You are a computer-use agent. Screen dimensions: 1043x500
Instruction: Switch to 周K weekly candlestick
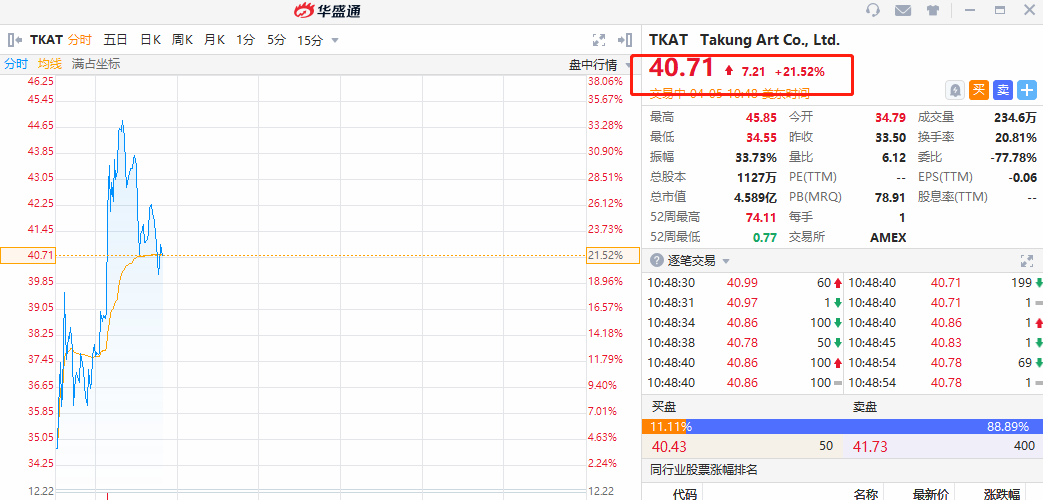point(182,40)
